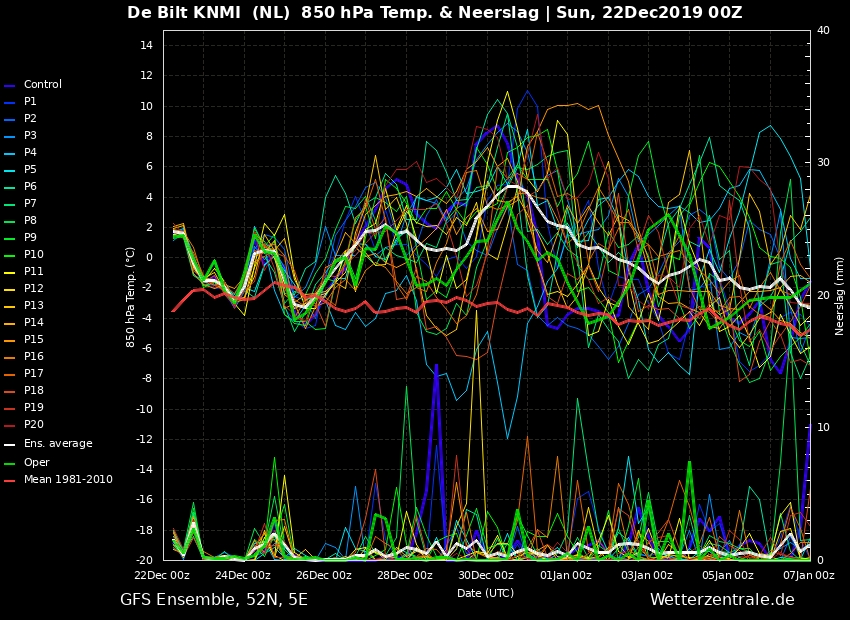The image size is (850, 620).
Task: Select the P10 legend entry
Action: coord(24,255)
